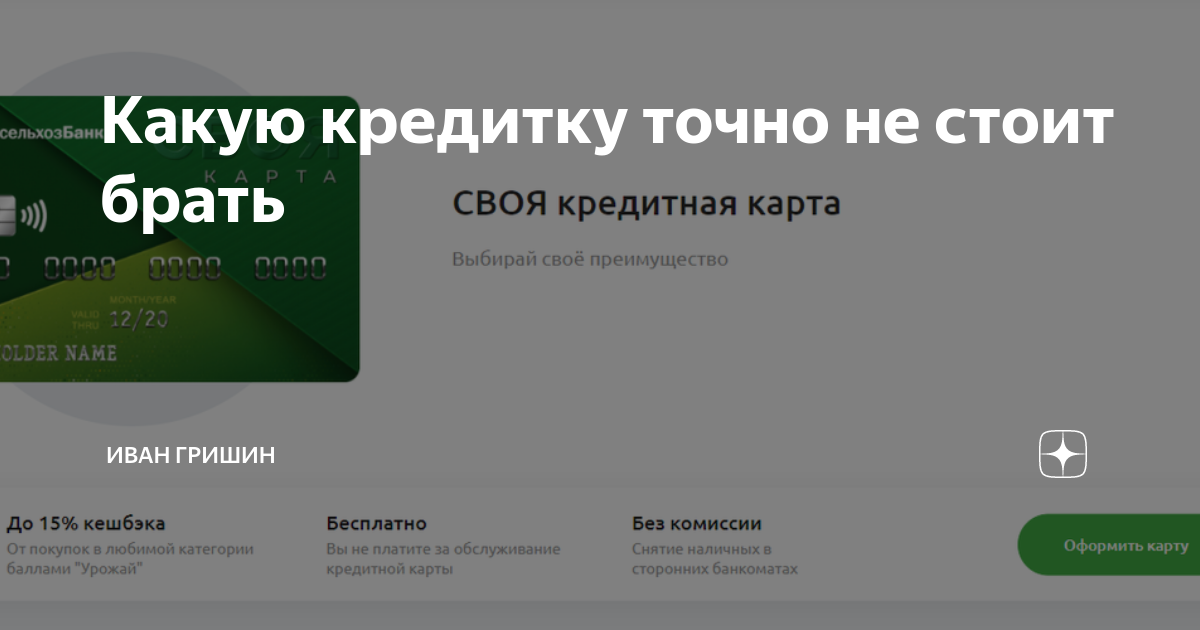Open the ИВАН ГРИШИН author profile
Screen dimensions: 1200x630
[188, 455]
